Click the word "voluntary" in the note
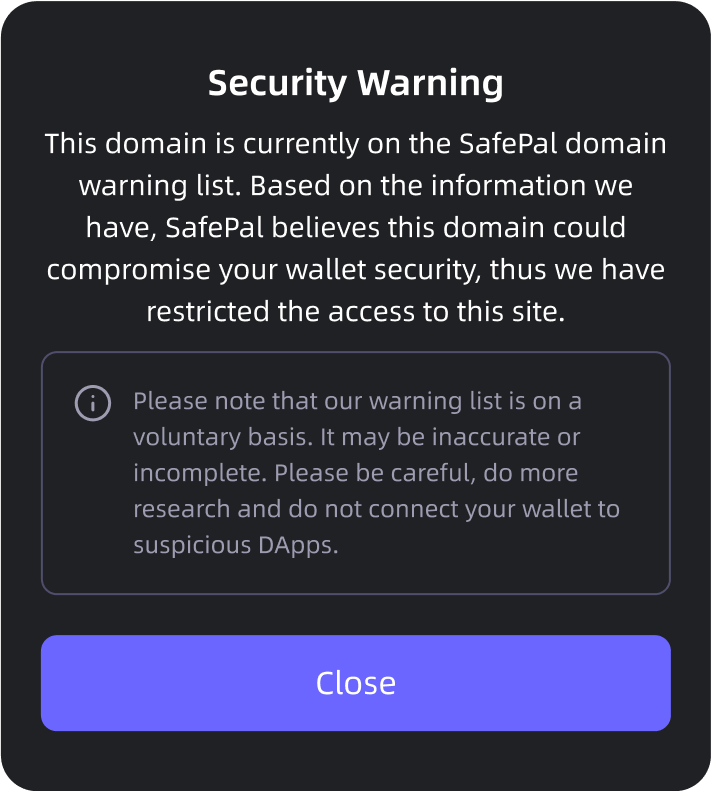The width and height of the screenshot is (711, 791). [187, 437]
